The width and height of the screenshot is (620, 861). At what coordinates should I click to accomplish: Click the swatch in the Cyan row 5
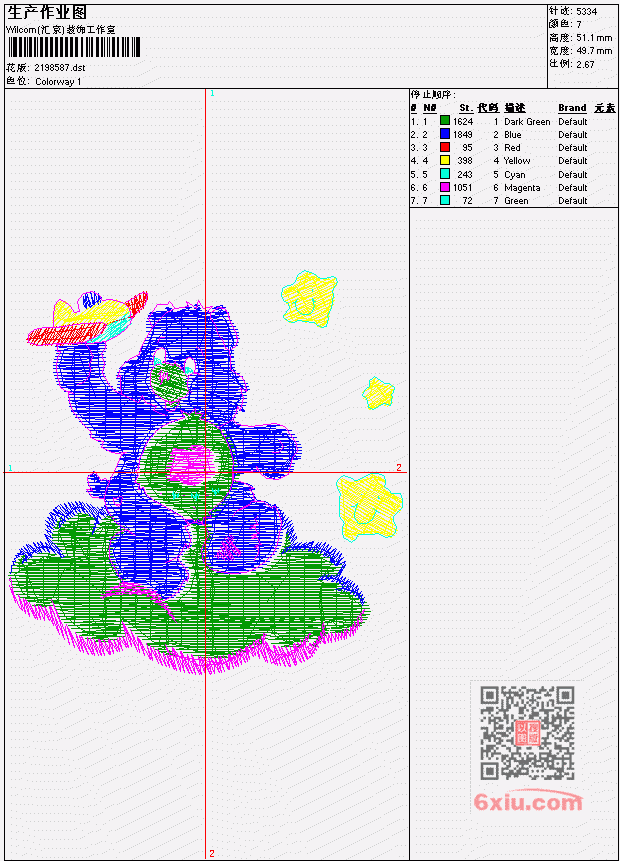445,174
